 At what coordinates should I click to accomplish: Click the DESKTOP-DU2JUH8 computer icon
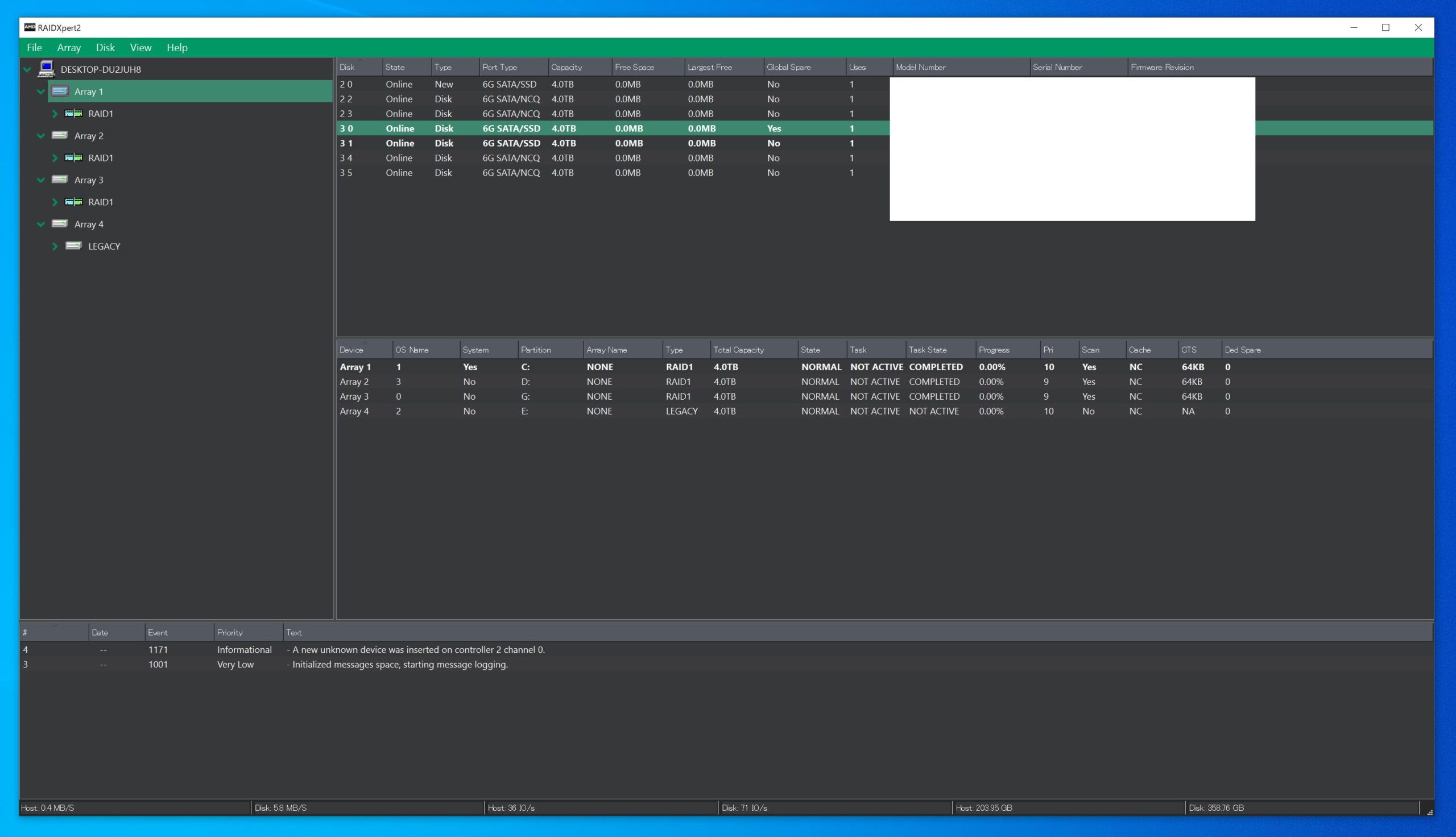coord(46,69)
